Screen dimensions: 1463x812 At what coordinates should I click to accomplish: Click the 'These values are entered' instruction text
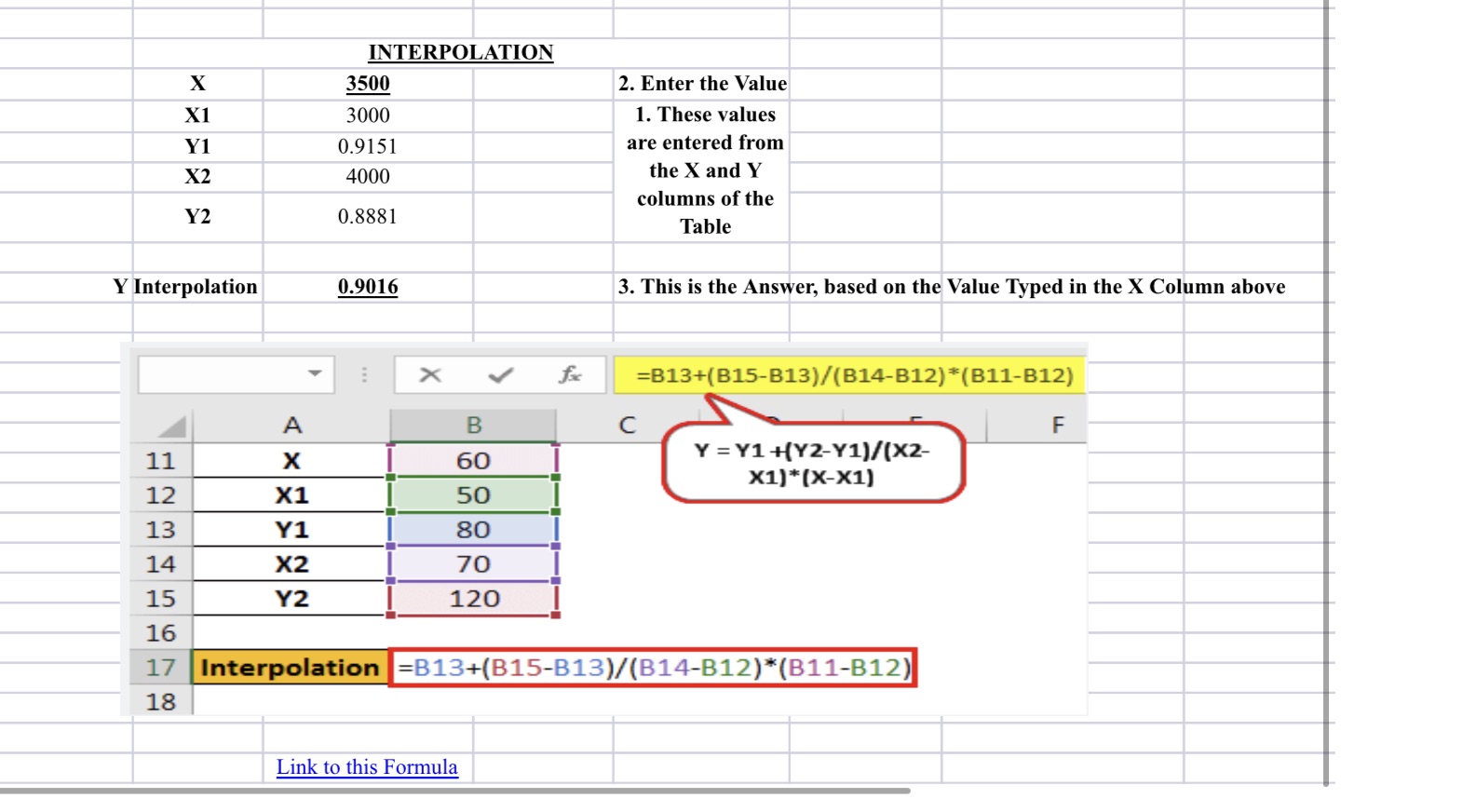tap(705, 170)
